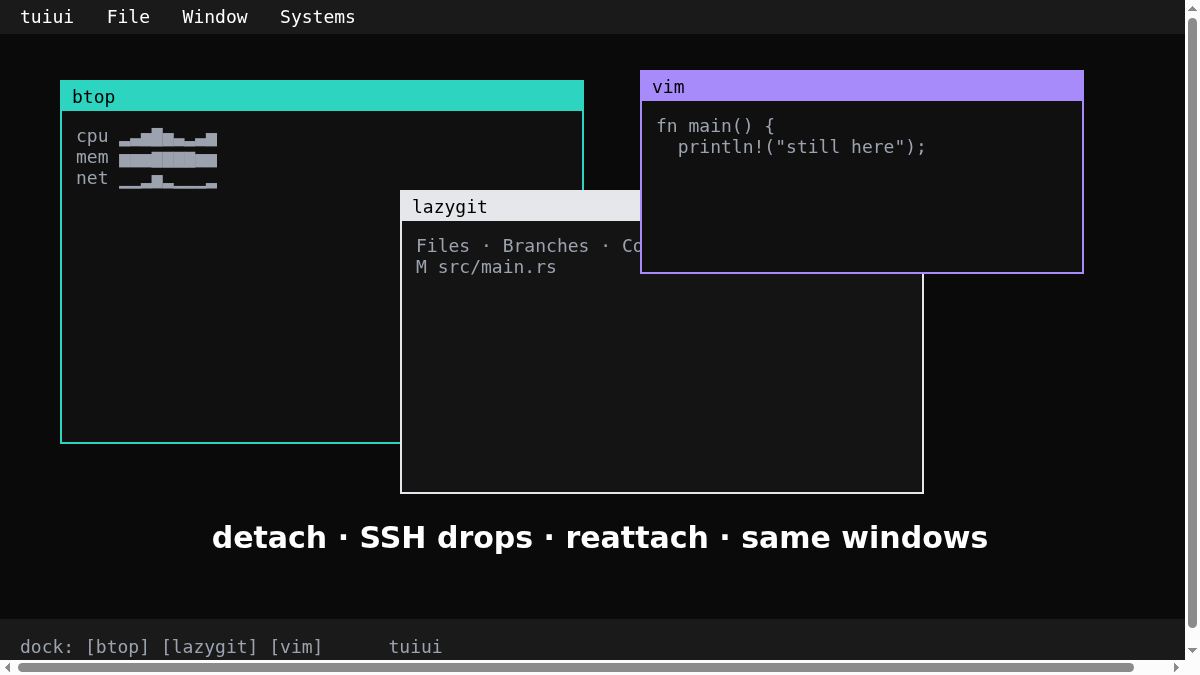
Task: Click the horizontal scrollbar thumb
Action: coord(576,667)
